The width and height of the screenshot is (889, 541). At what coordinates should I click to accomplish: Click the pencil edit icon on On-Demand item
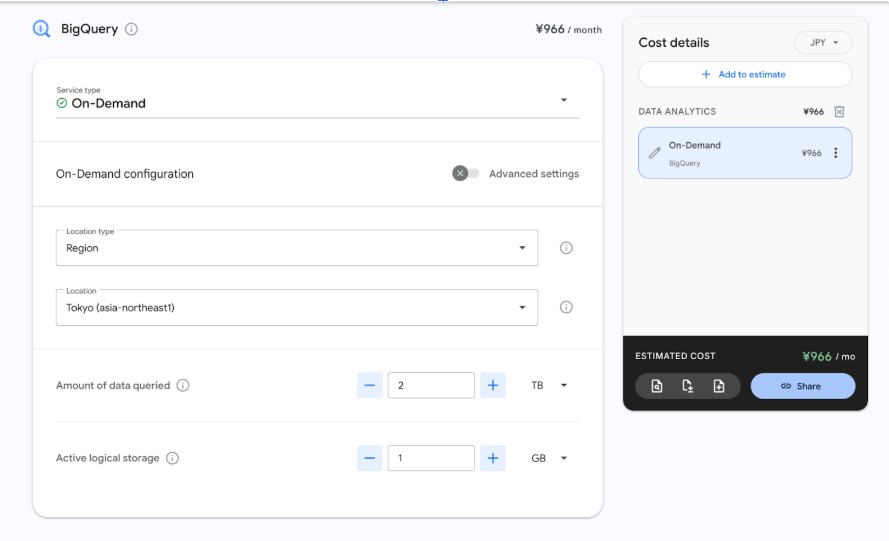coord(655,153)
